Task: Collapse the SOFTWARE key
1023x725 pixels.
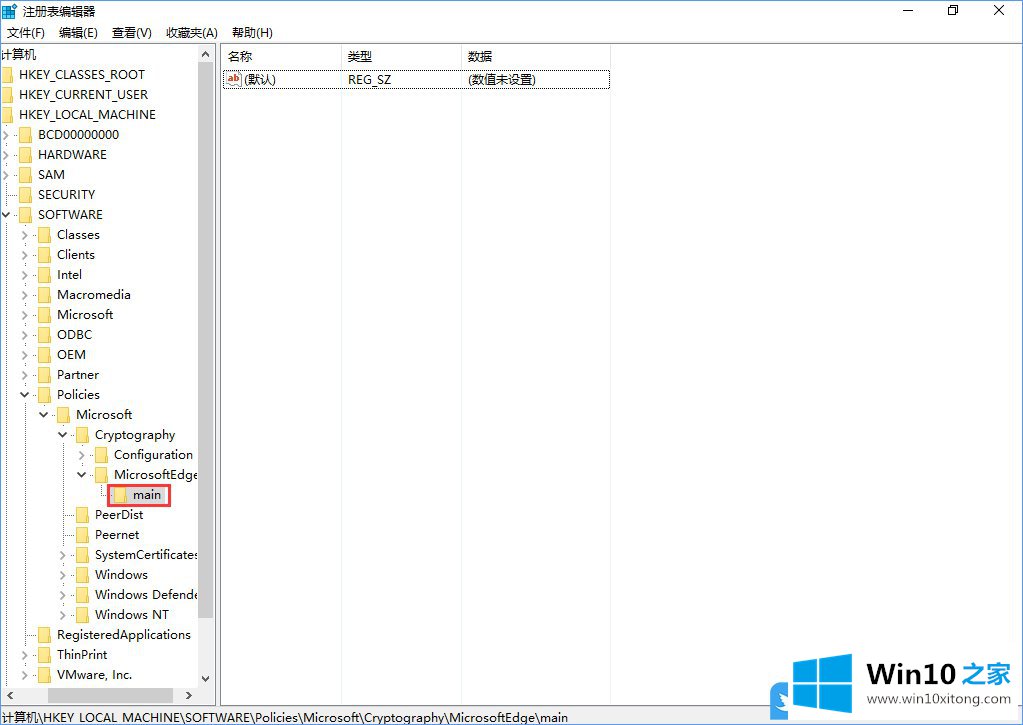Action: point(7,215)
